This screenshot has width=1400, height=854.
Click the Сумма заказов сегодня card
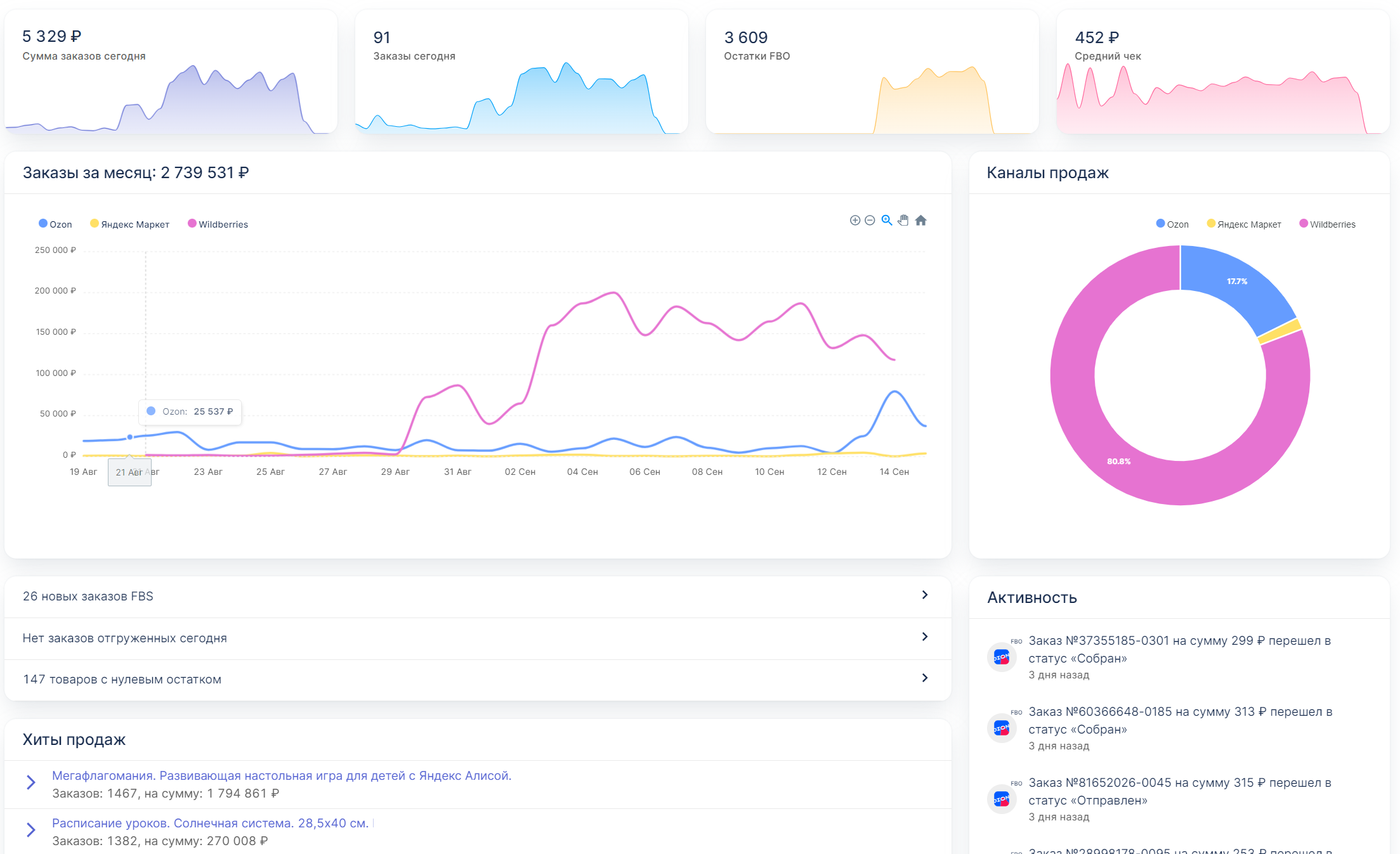point(171,72)
